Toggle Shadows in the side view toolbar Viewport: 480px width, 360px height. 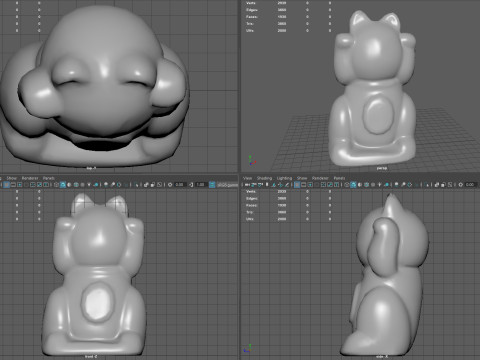387,184
